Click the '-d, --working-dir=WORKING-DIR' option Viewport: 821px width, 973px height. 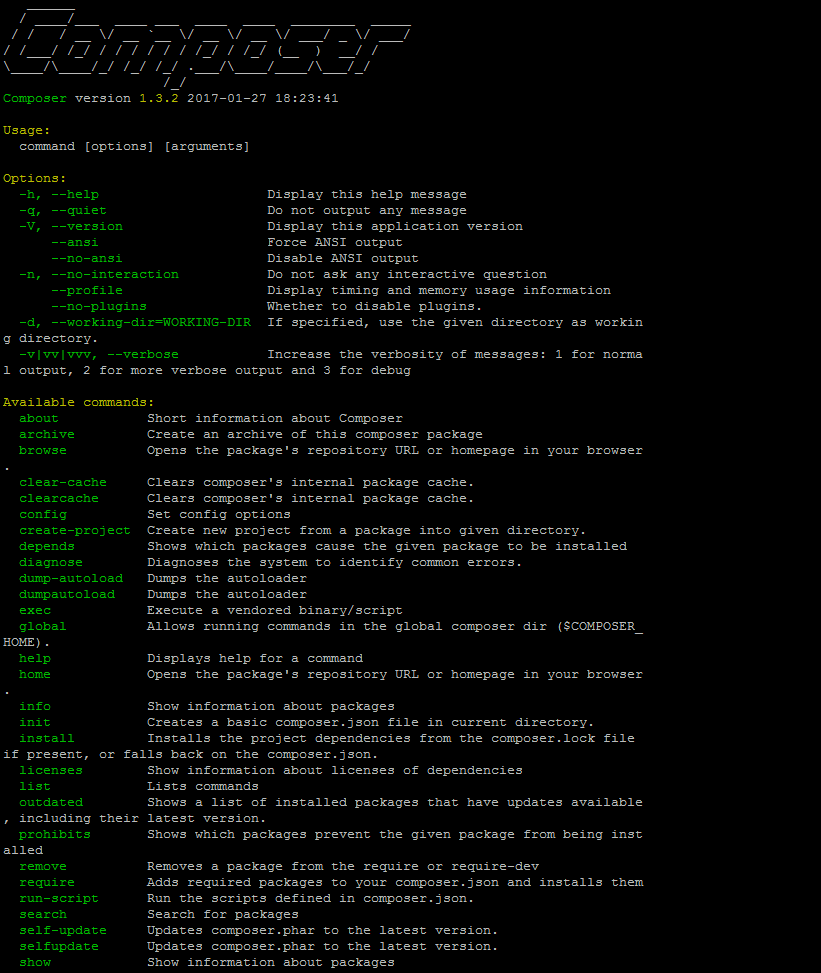tap(135, 322)
